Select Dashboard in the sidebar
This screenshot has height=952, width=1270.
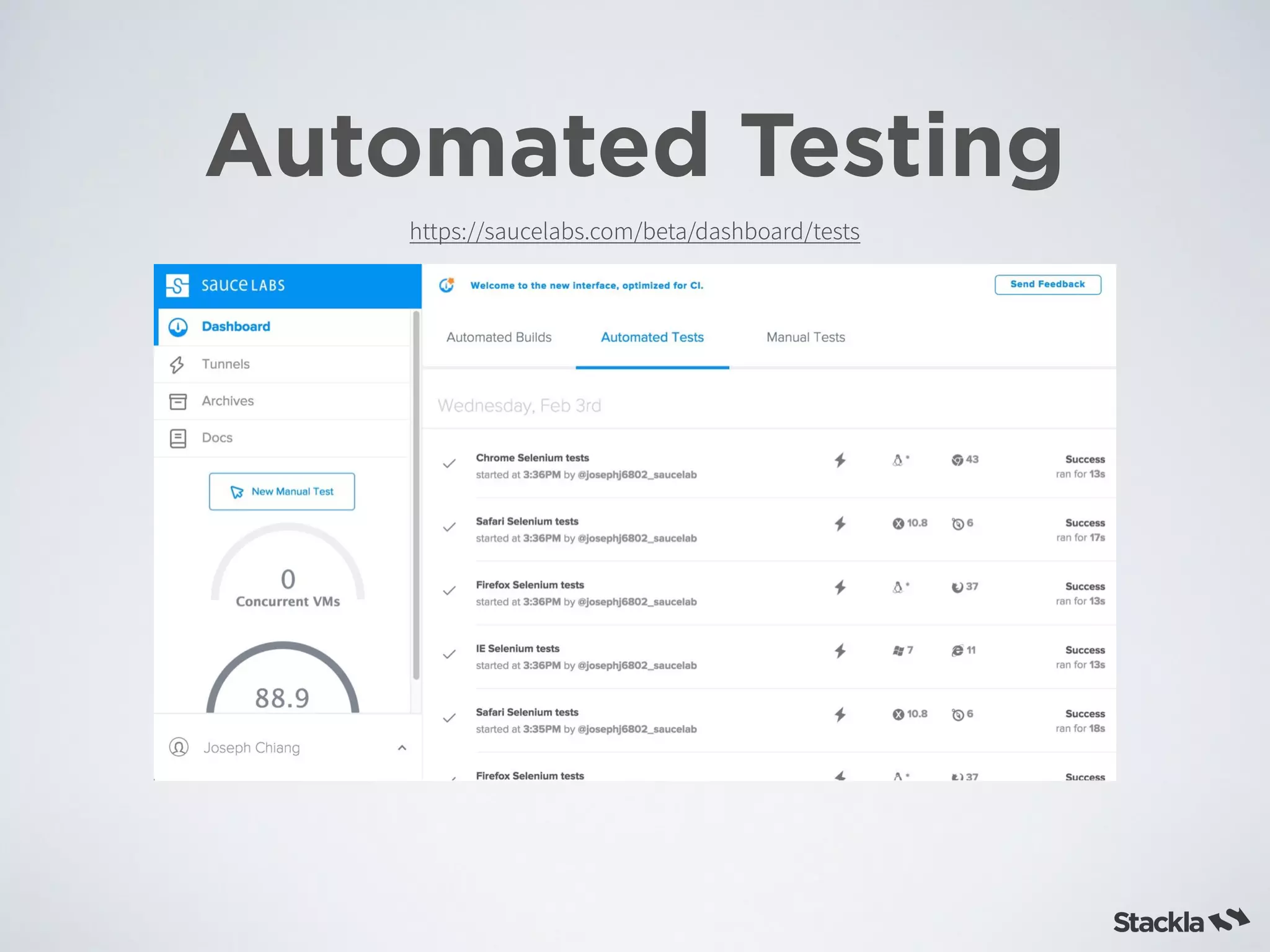tap(283, 327)
